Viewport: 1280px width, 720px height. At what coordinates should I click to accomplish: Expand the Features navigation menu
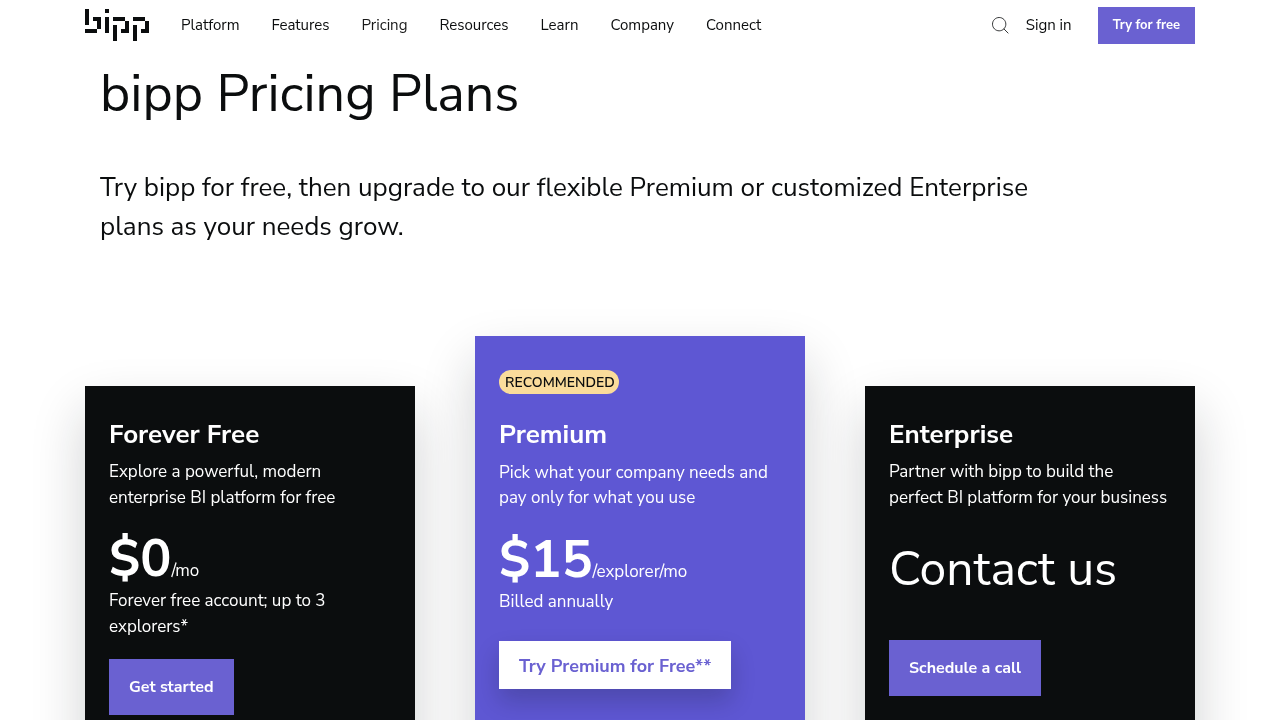(x=300, y=25)
